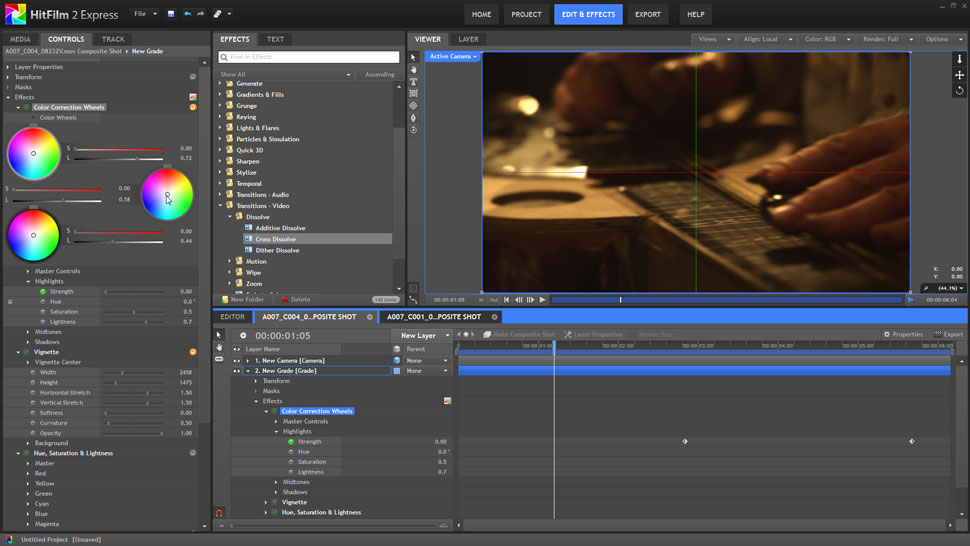Click the Undo arrow in the top toolbar
This screenshot has width=970, height=546.
[x=187, y=15]
